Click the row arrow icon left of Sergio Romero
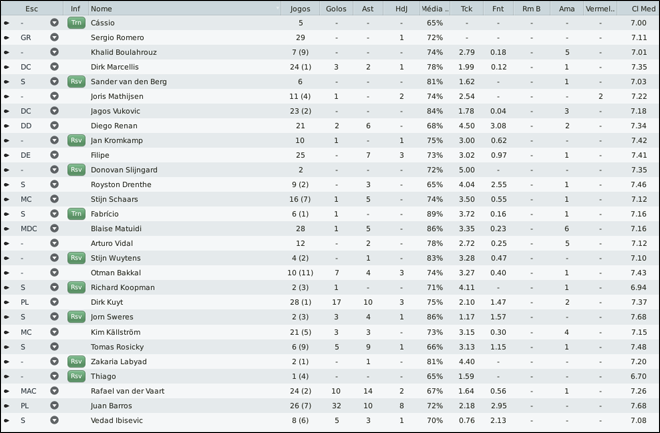 pyautogui.click(x=6, y=37)
